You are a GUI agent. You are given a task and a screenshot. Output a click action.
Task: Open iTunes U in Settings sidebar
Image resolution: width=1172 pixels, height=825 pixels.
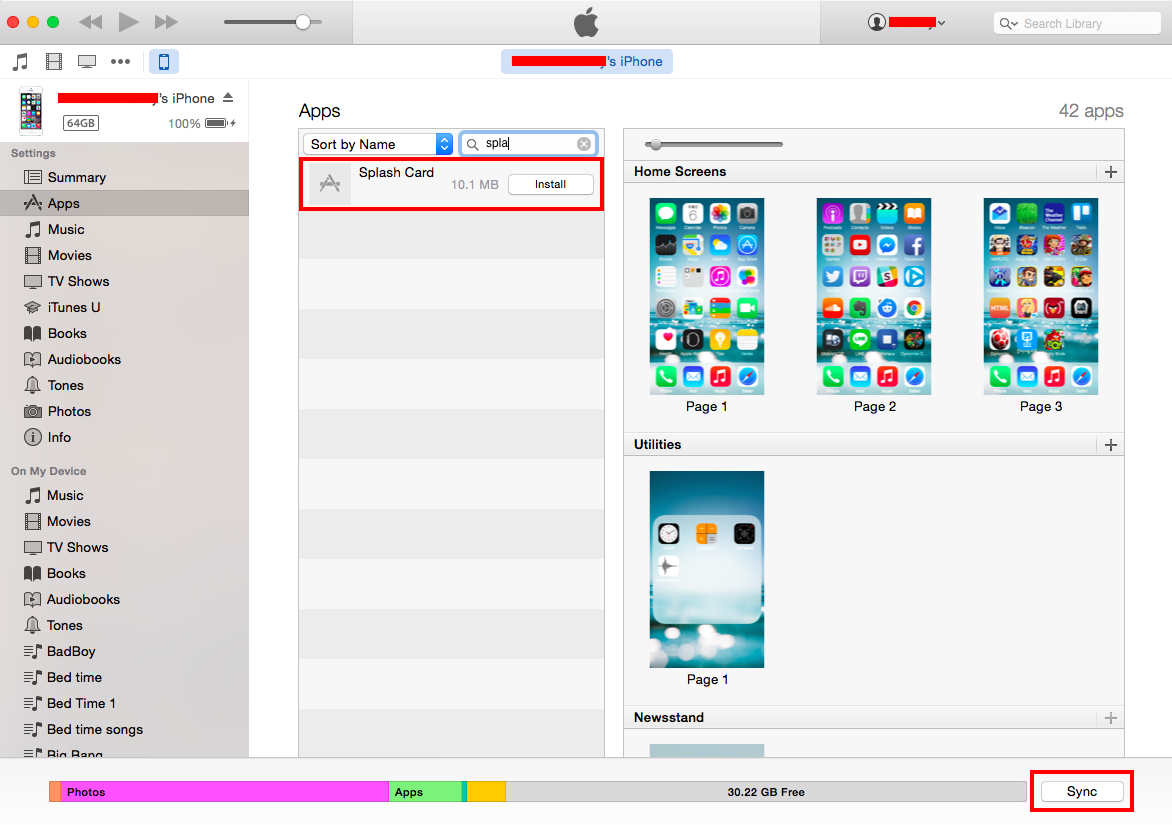click(x=124, y=307)
